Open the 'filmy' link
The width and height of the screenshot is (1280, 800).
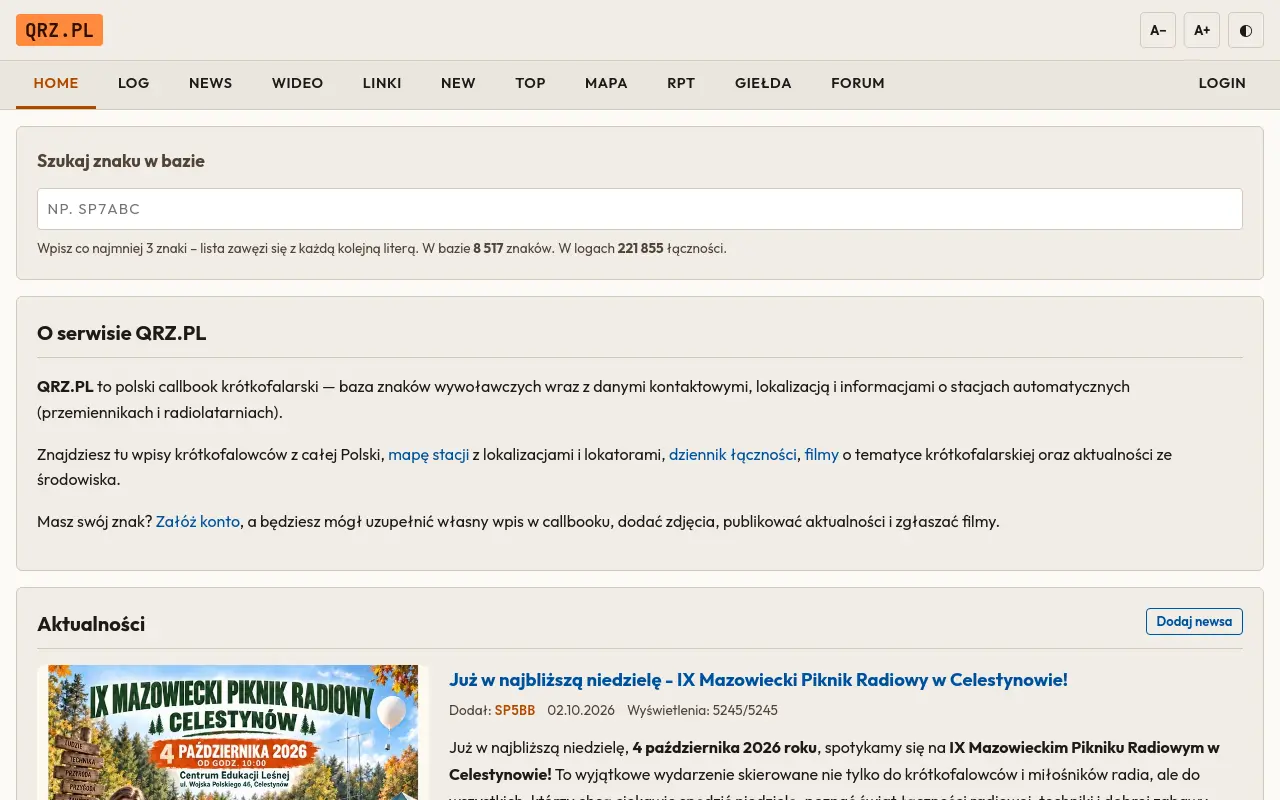click(x=822, y=454)
